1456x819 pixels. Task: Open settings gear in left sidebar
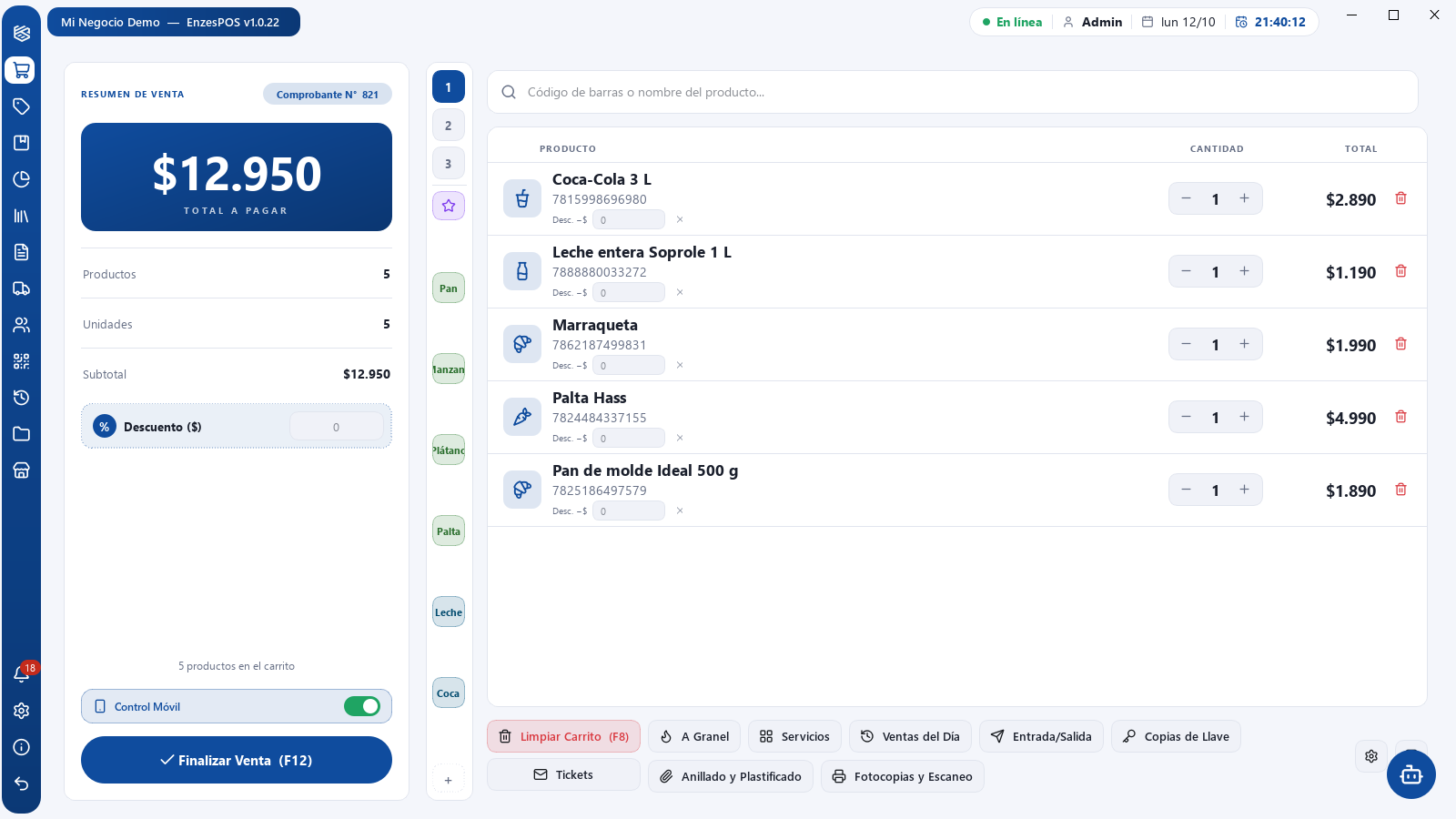point(21,711)
